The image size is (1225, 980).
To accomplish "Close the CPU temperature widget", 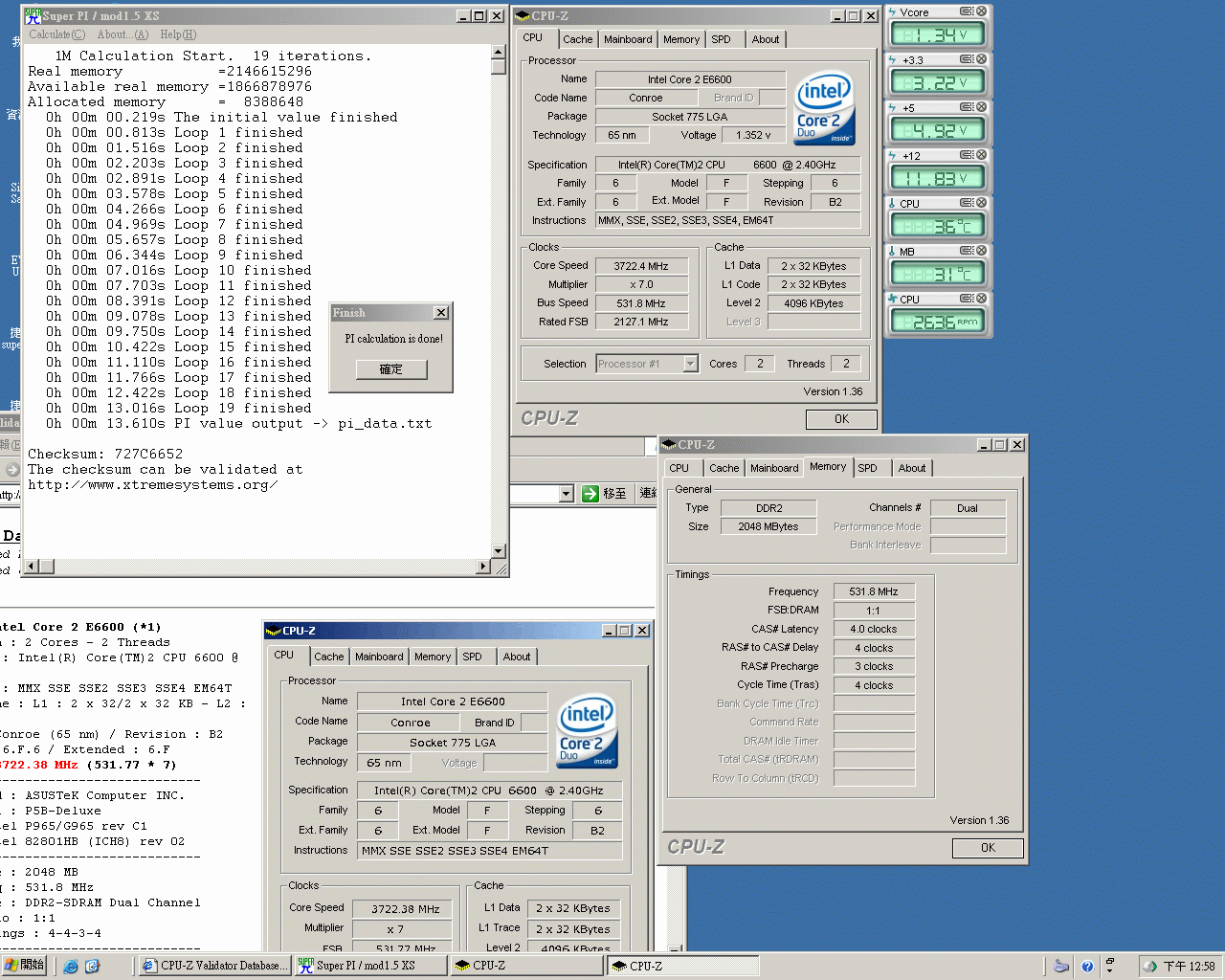I will (x=981, y=203).
